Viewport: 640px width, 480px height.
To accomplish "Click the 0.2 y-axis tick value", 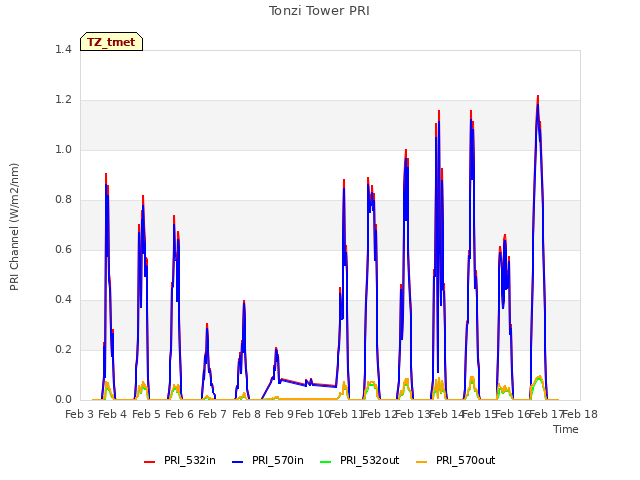I will (x=63, y=349).
